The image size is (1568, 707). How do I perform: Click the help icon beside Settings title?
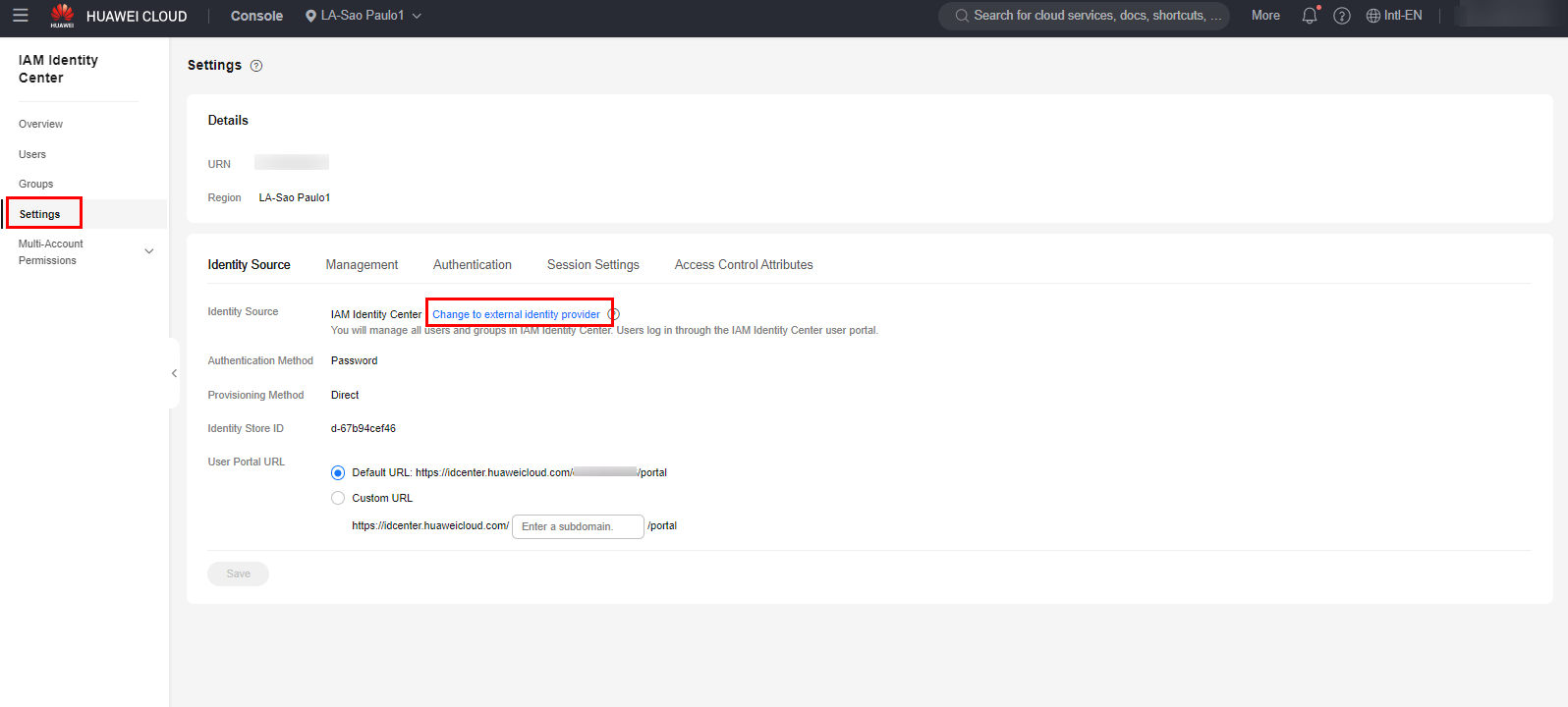256,66
